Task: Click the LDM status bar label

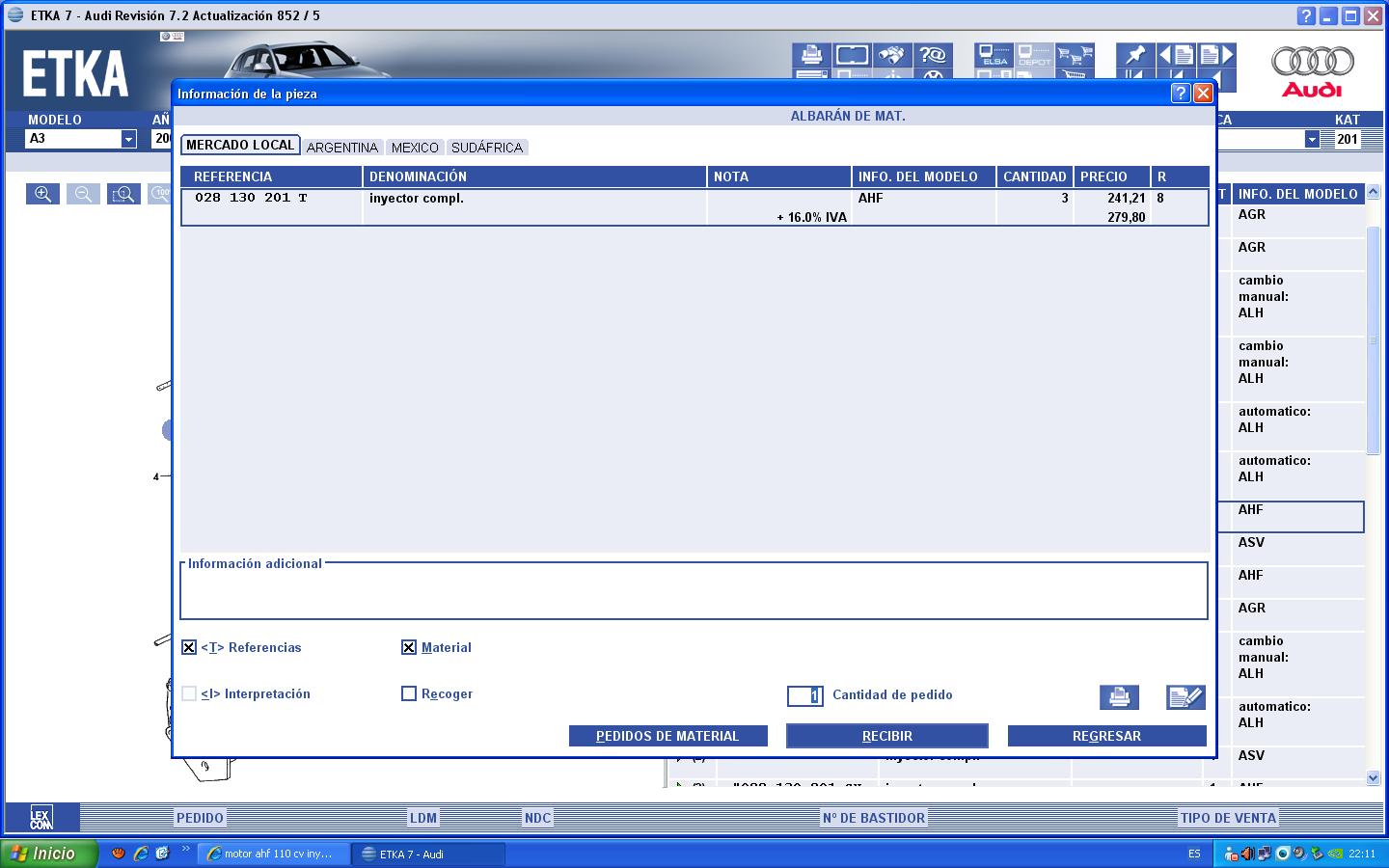Action: click(x=423, y=818)
